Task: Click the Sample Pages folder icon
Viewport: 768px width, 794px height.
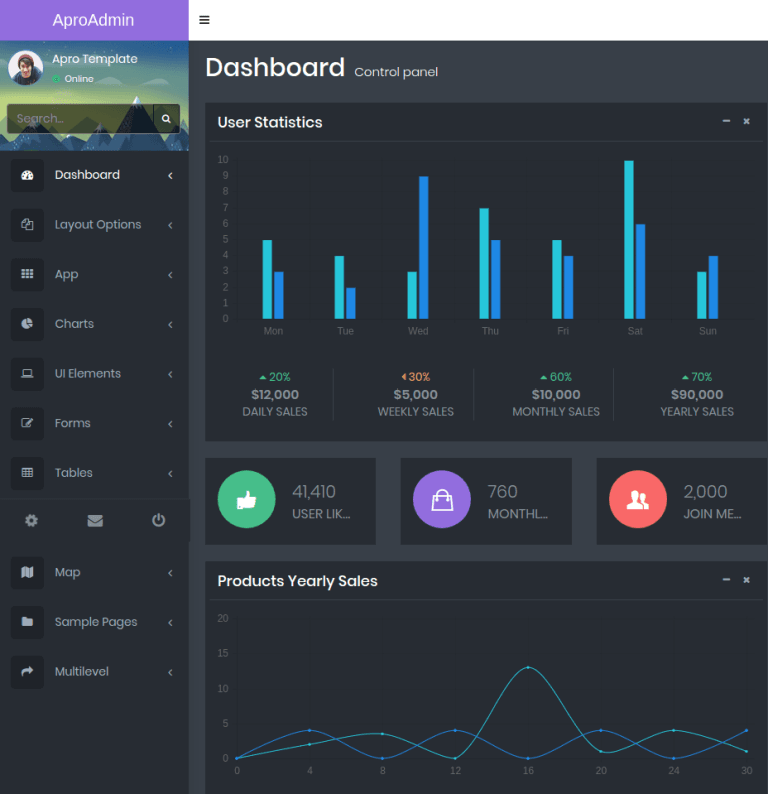Action: (x=27, y=622)
